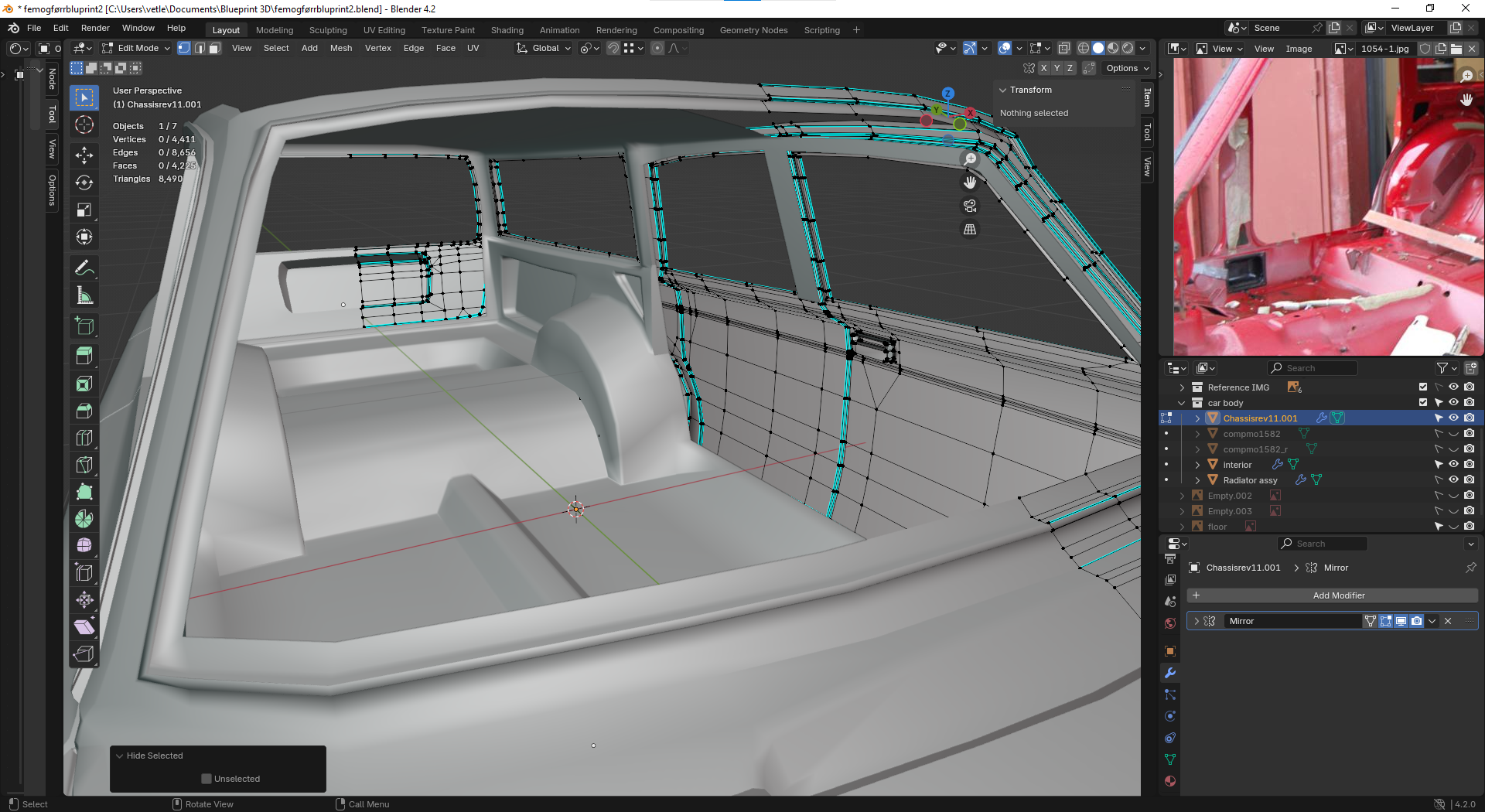Open the Modifiers wrench properties tab
This screenshot has width=1485, height=812.
coord(1170,673)
